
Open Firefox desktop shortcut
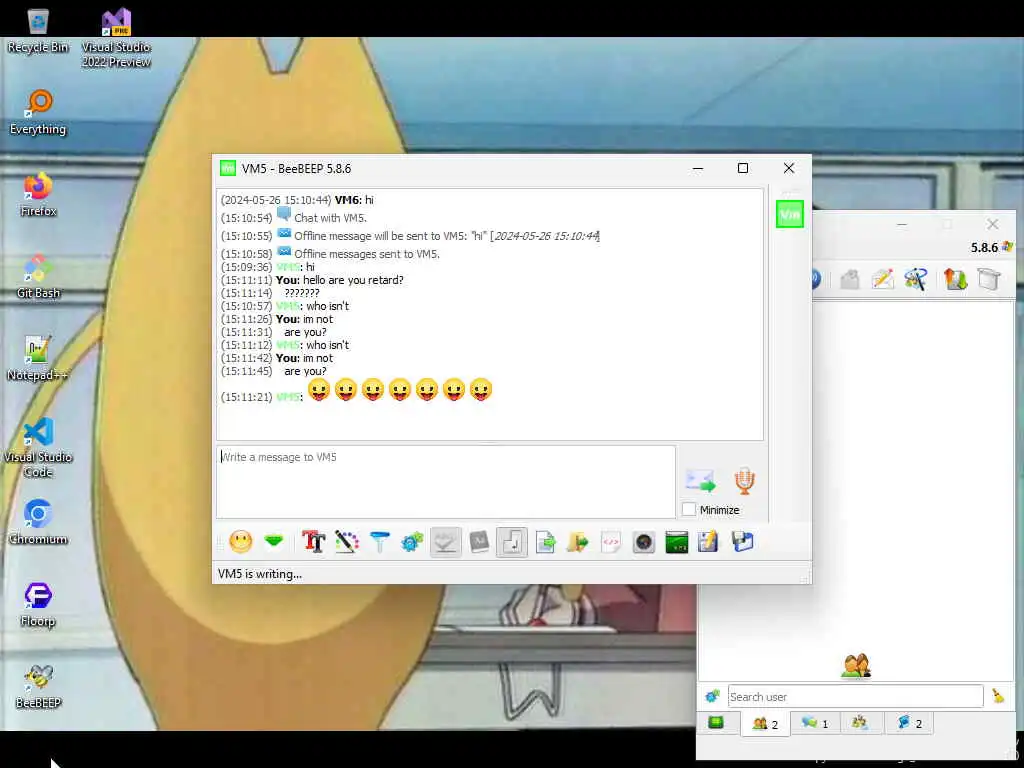38,195
